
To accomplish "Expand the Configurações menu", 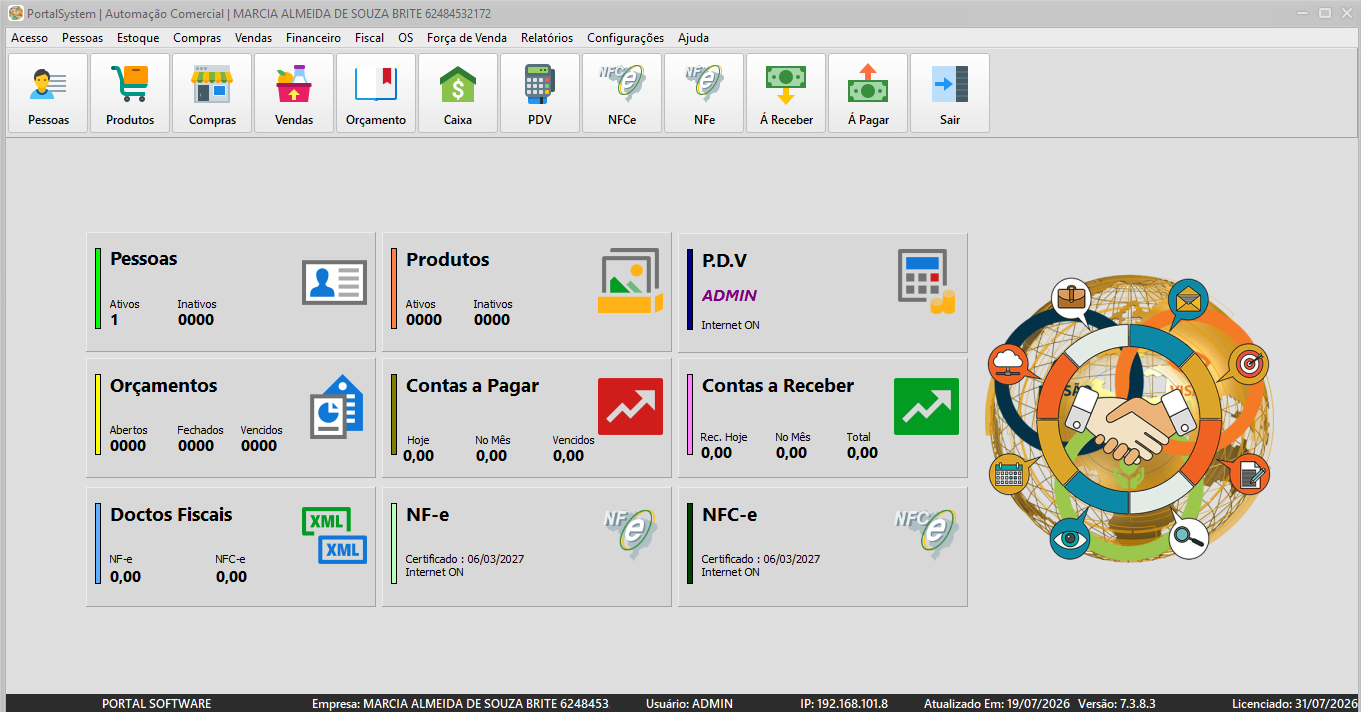I will tap(625, 38).
